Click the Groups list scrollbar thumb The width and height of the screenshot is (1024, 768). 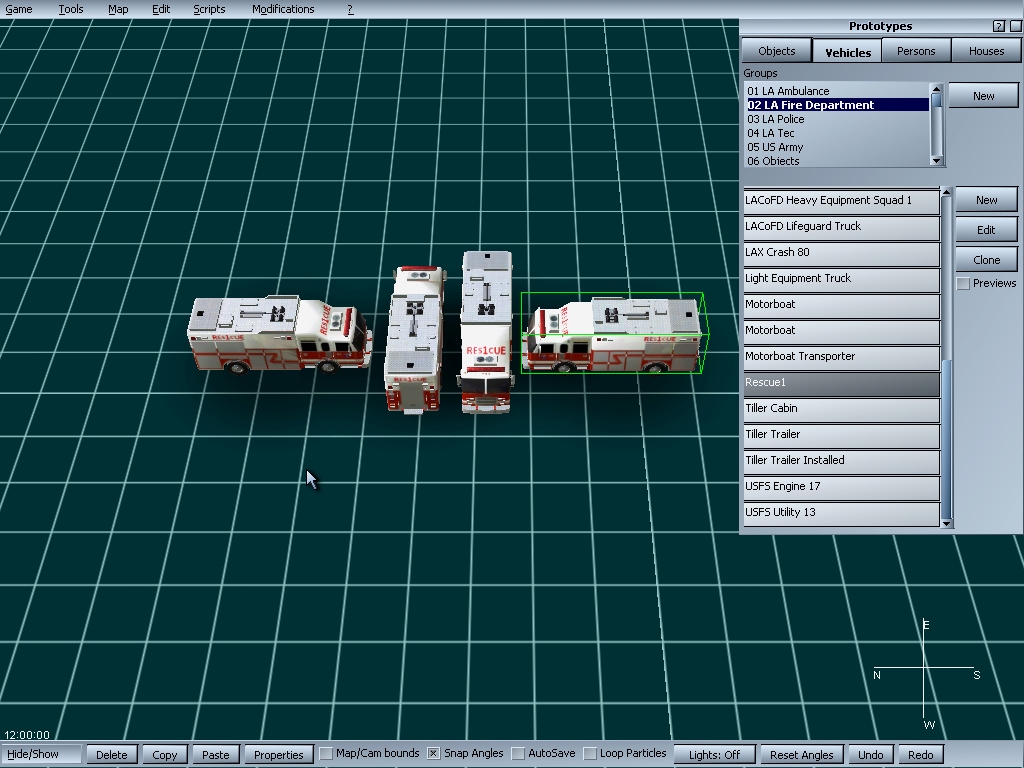point(936,101)
